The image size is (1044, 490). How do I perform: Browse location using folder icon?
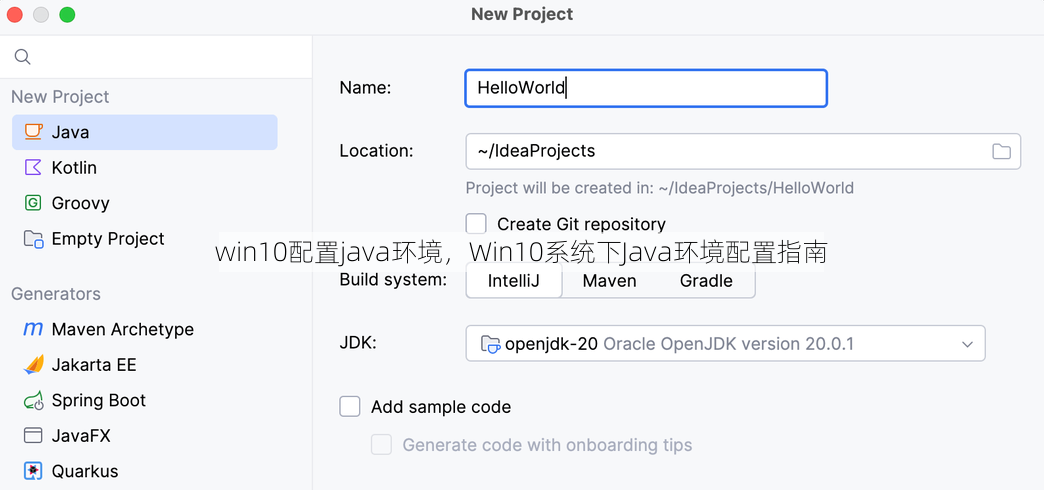[1001, 151]
